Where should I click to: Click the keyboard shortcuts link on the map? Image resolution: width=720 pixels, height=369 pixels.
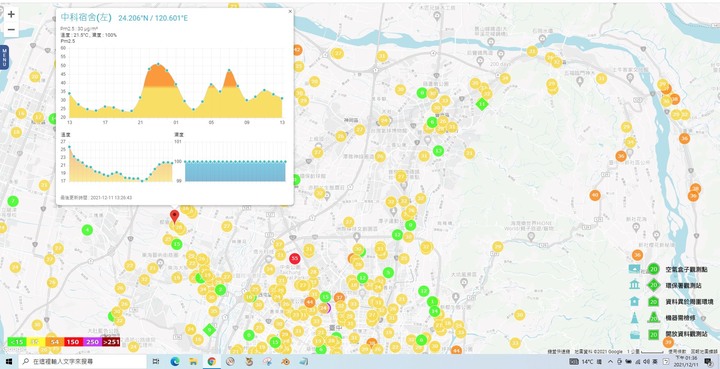(x=560, y=351)
